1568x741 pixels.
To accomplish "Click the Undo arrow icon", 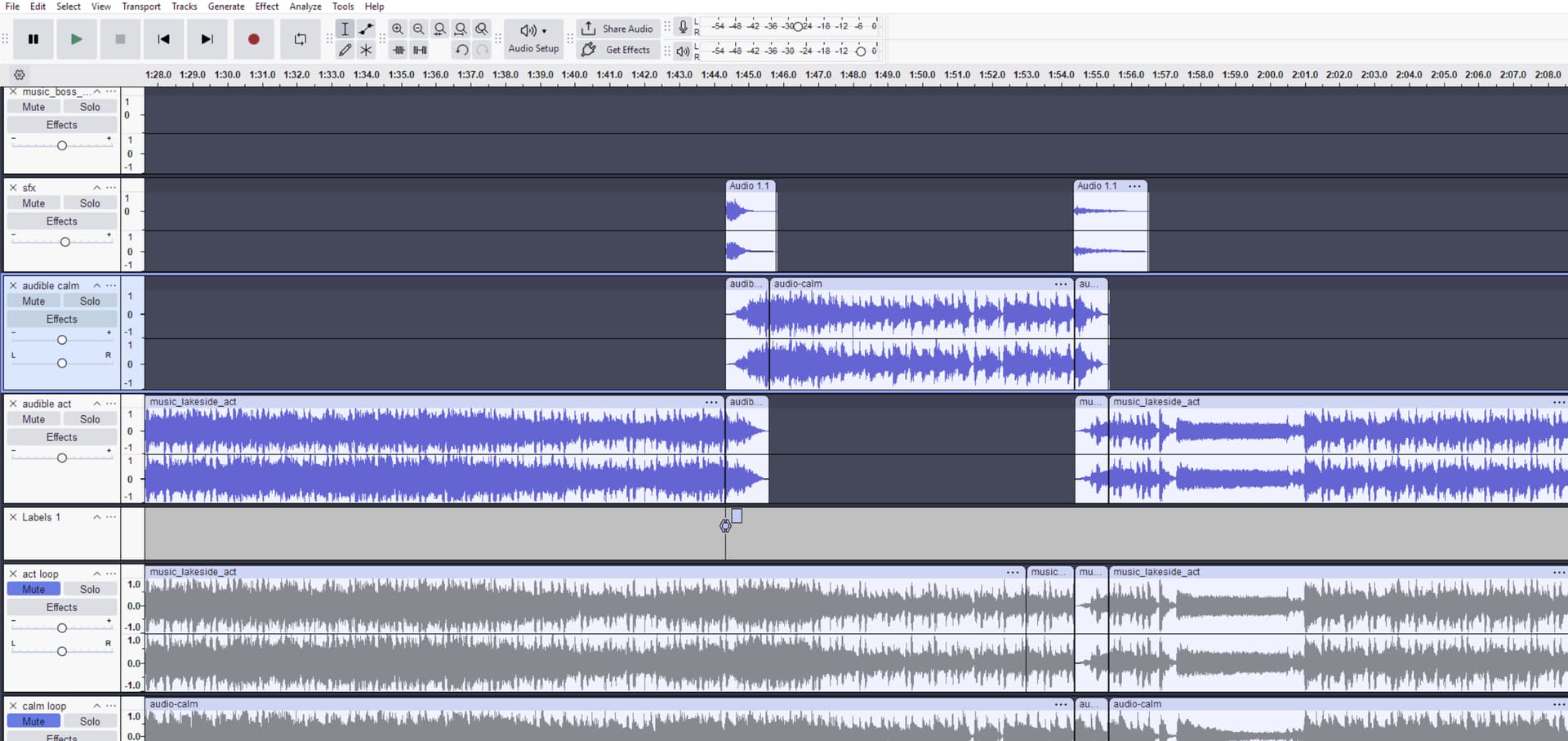I will 461,50.
